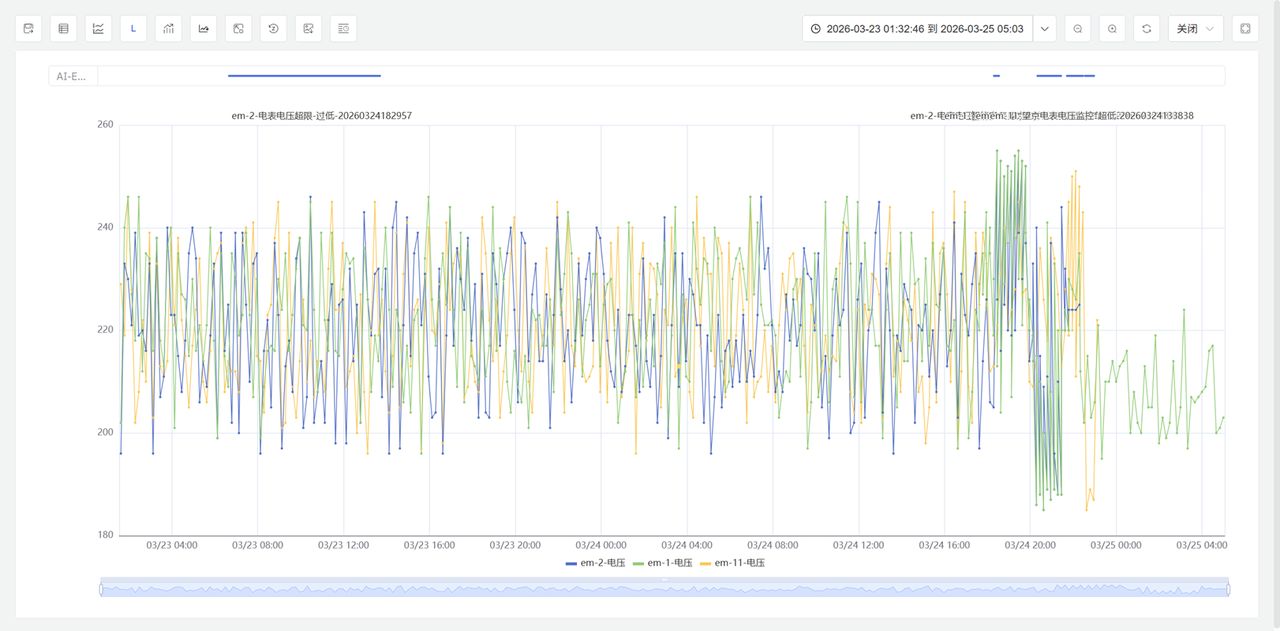Viewport: 1280px width, 631px height.
Task: Select the area chart icon
Action: pyautogui.click(x=203, y=29)
